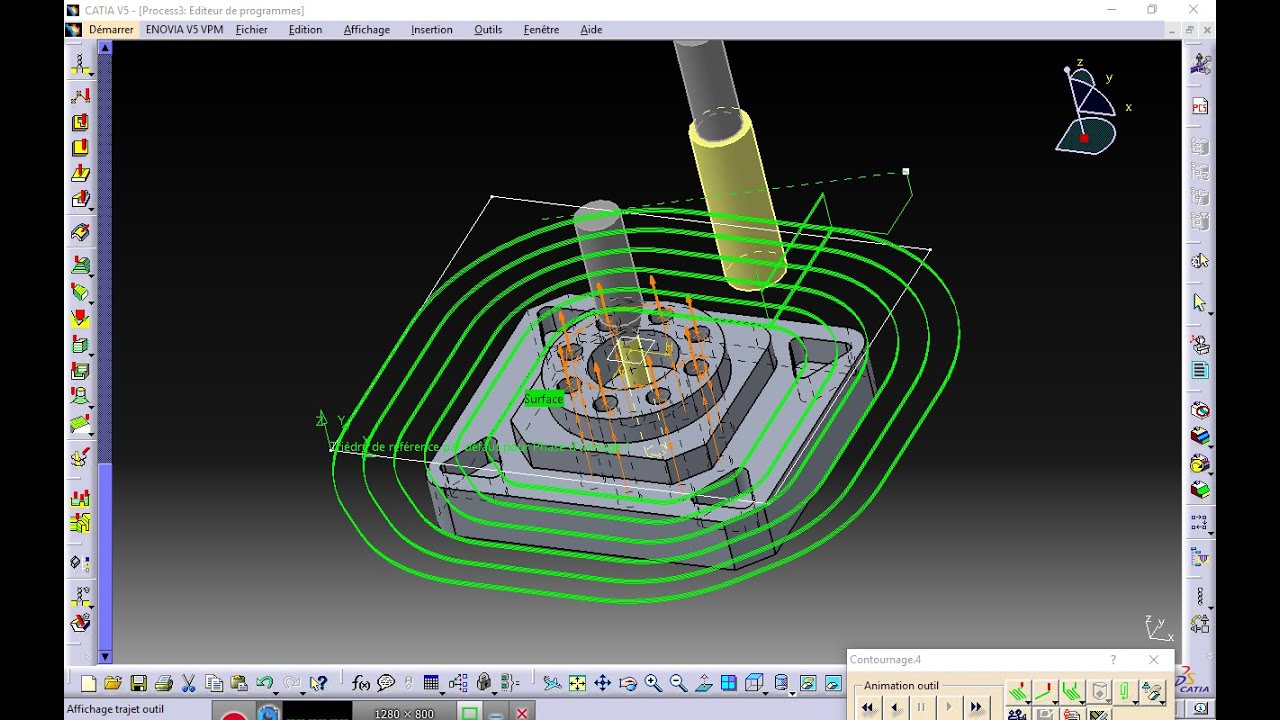Click the top icon in left machining toolbar
Viewport: 1280px width, 720px height.
81,65
